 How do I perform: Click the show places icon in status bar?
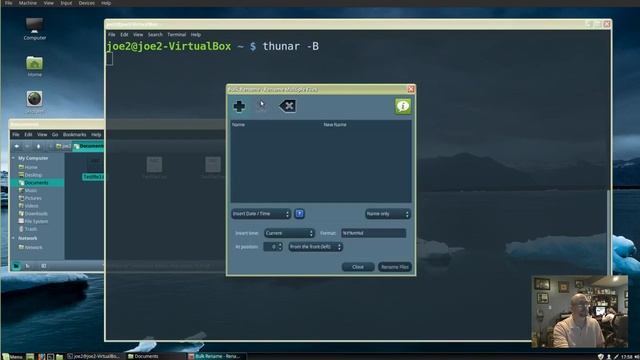point(16,266)
